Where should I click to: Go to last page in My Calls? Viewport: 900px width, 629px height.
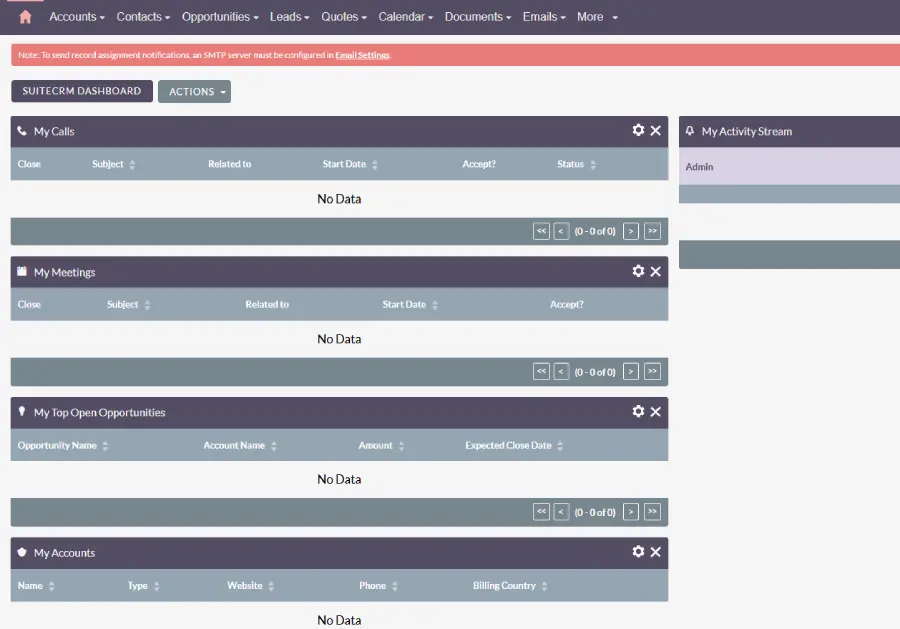tap(652, 231)
